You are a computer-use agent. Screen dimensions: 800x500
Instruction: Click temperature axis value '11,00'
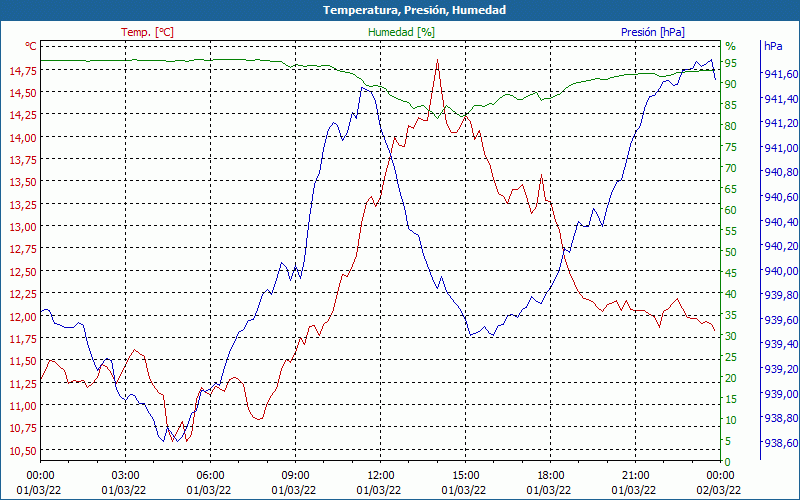click(23, 406)
